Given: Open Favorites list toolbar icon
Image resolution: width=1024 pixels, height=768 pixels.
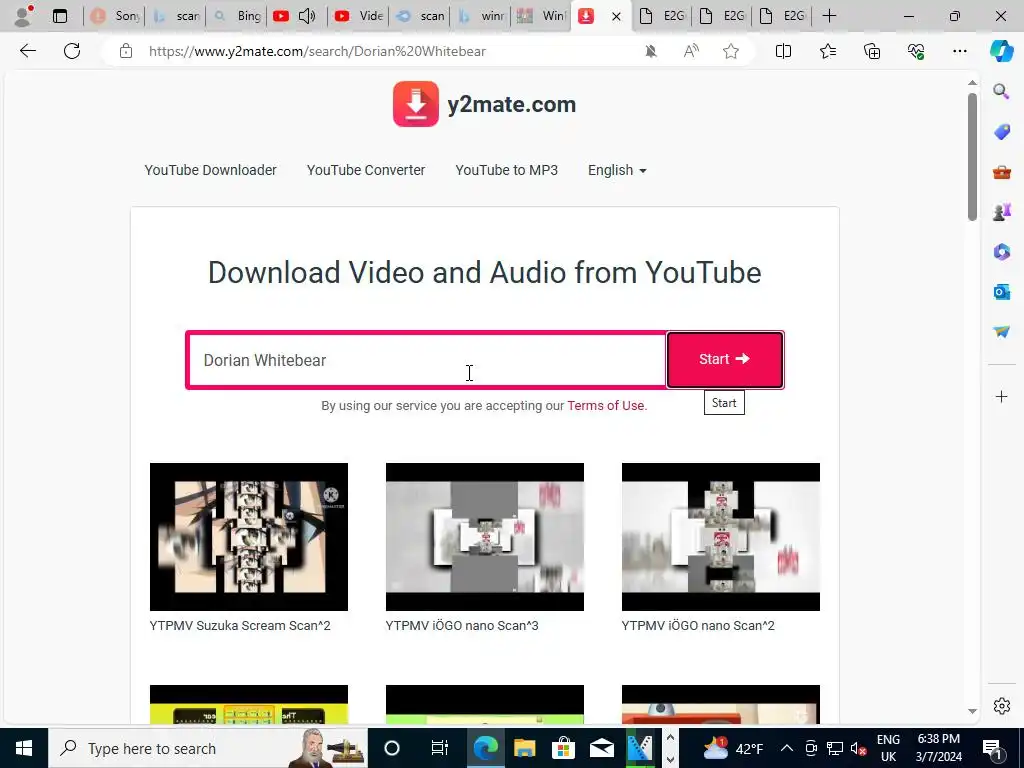Looking at the screenshot, I should click(827, 51).
